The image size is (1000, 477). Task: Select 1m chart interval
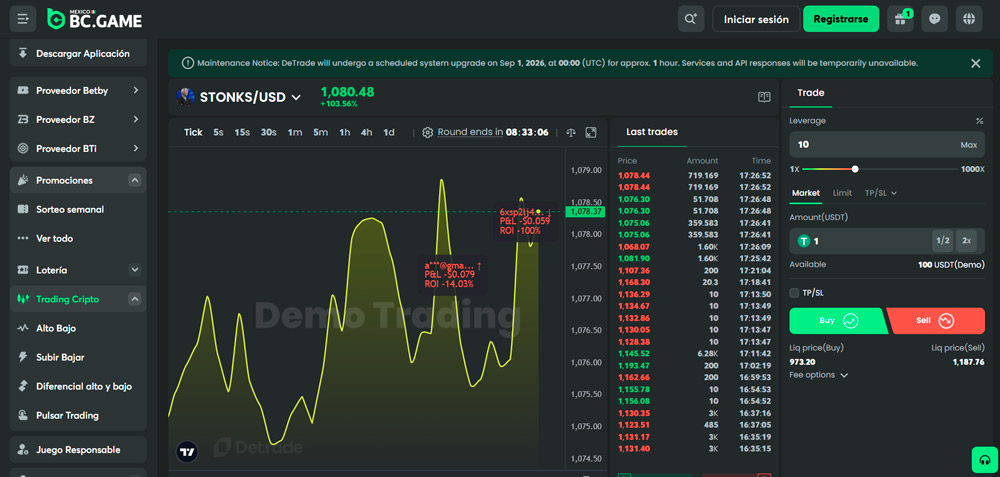point(295,133)
